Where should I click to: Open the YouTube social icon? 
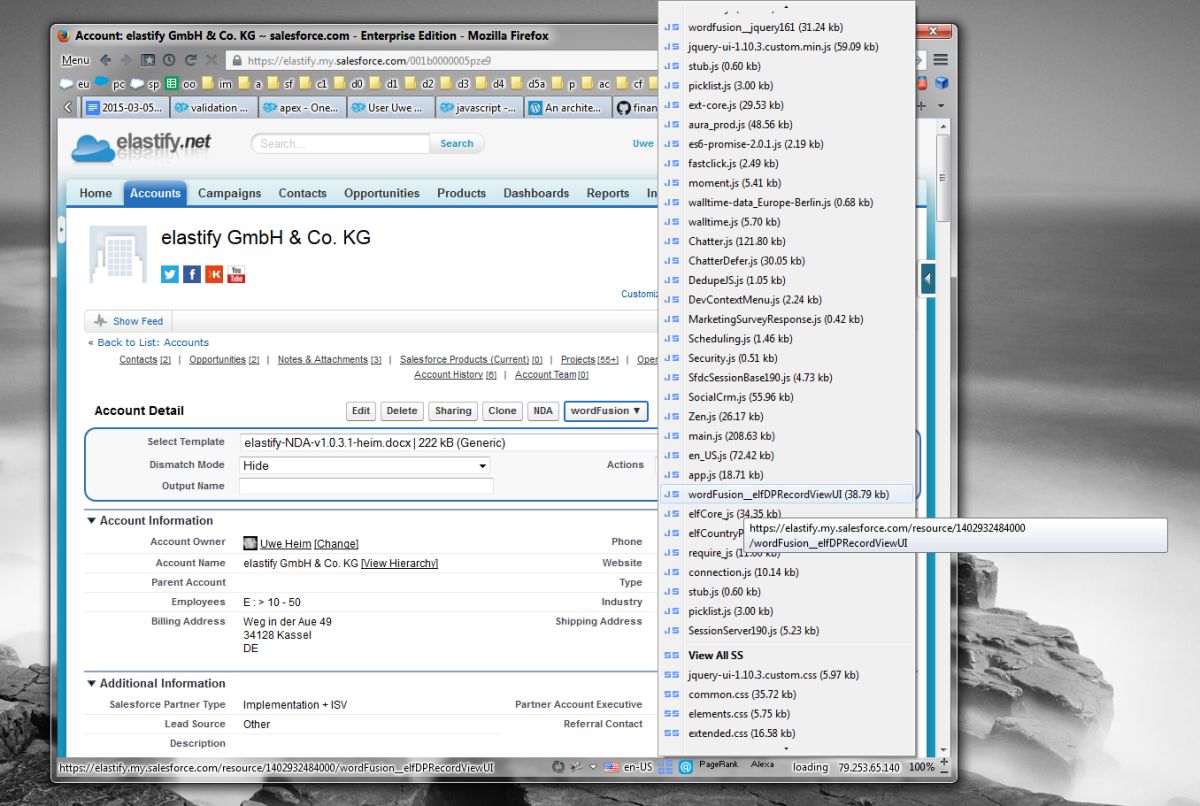pyautogui.click(x=236, y=274)
